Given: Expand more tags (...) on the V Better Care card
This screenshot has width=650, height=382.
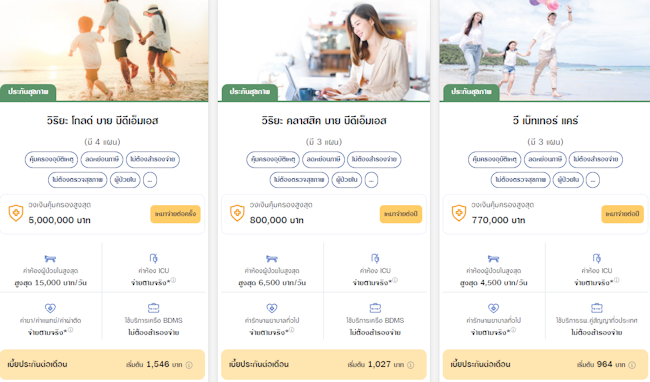Looking at the screenshot, I should point(593,180).
